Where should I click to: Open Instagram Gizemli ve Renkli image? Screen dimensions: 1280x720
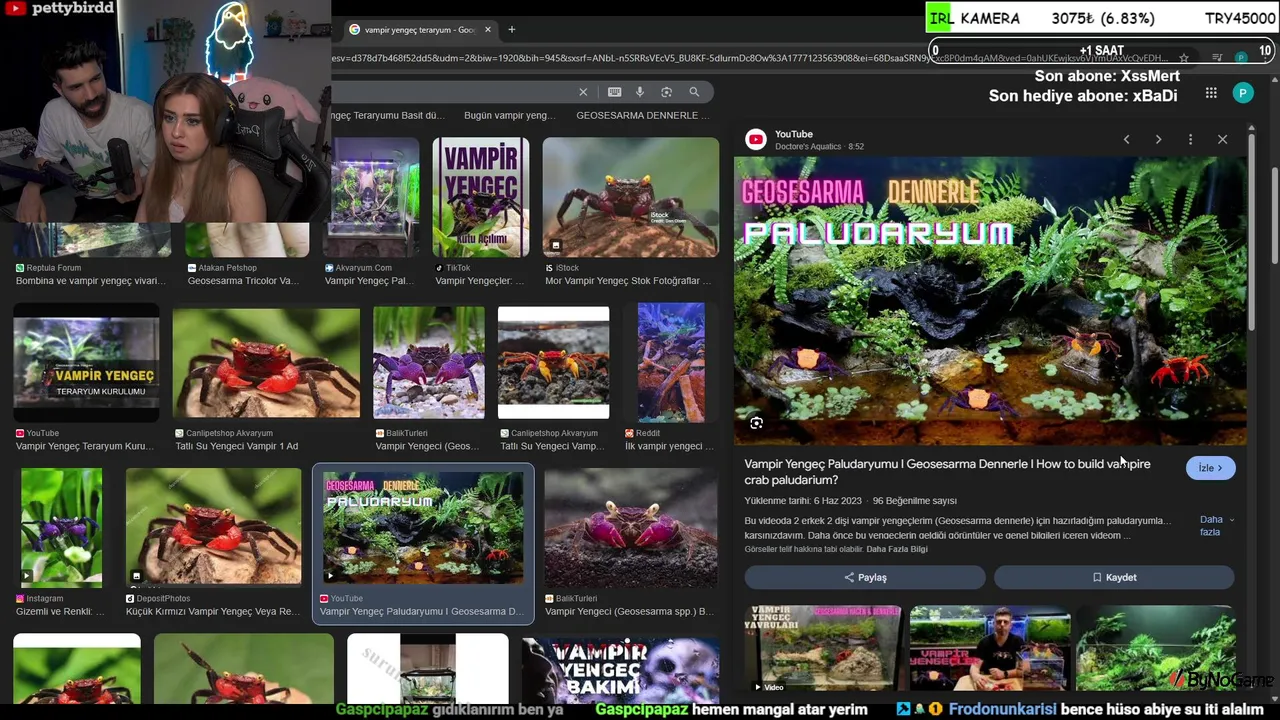click(x=61, y=527)
